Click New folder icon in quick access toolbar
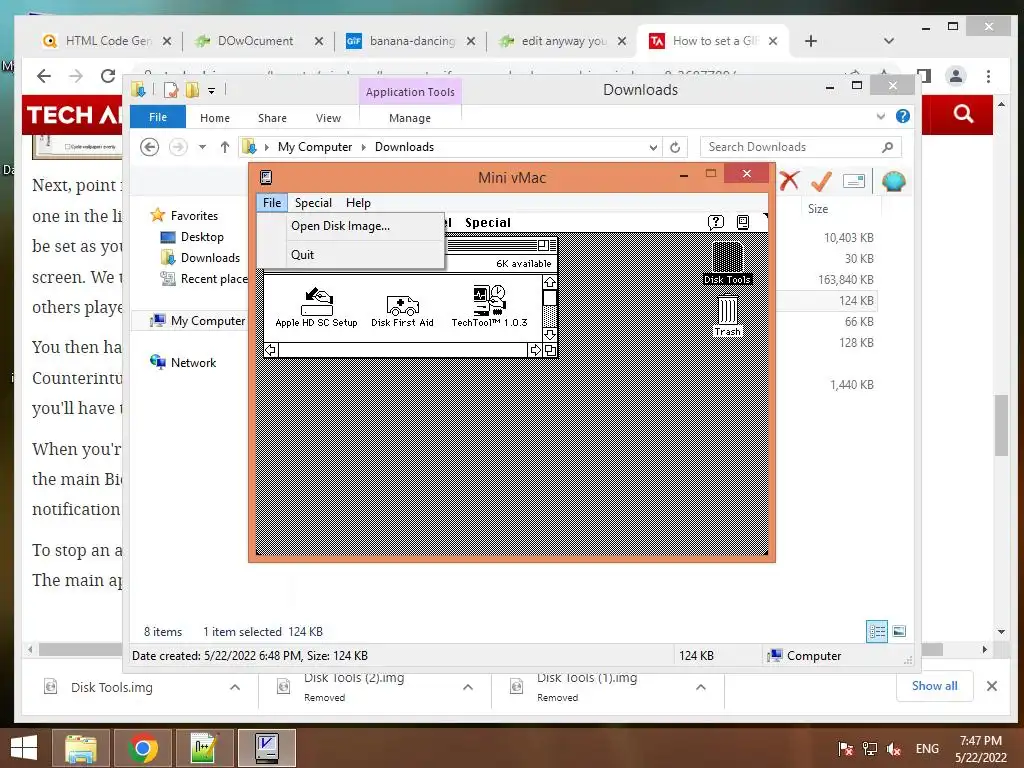The height and width of the screenshot is (768, 1024). [192, 90]
